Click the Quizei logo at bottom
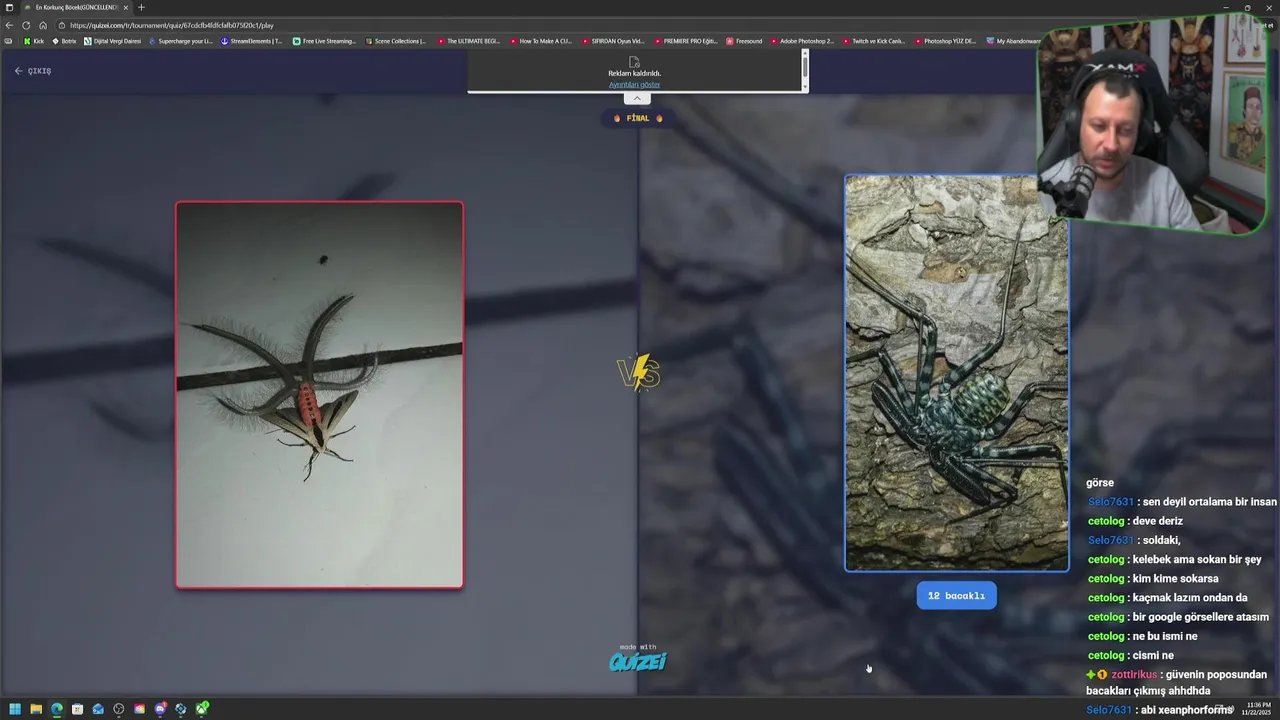The image size is (1280, 720). click(637, 660)
